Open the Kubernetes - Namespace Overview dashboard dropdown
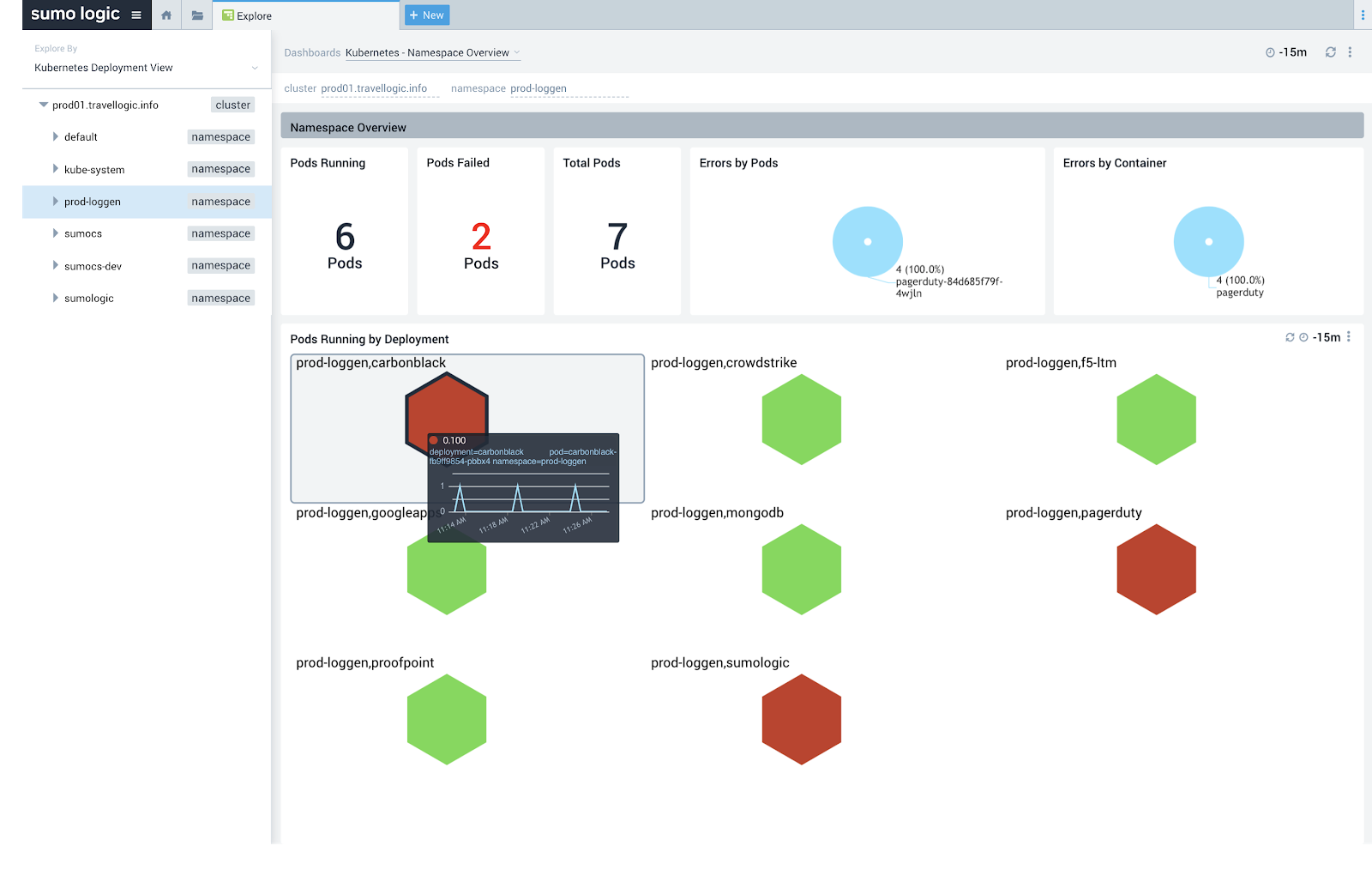This screenshot has width=1372, height=870. pos(433,53)
